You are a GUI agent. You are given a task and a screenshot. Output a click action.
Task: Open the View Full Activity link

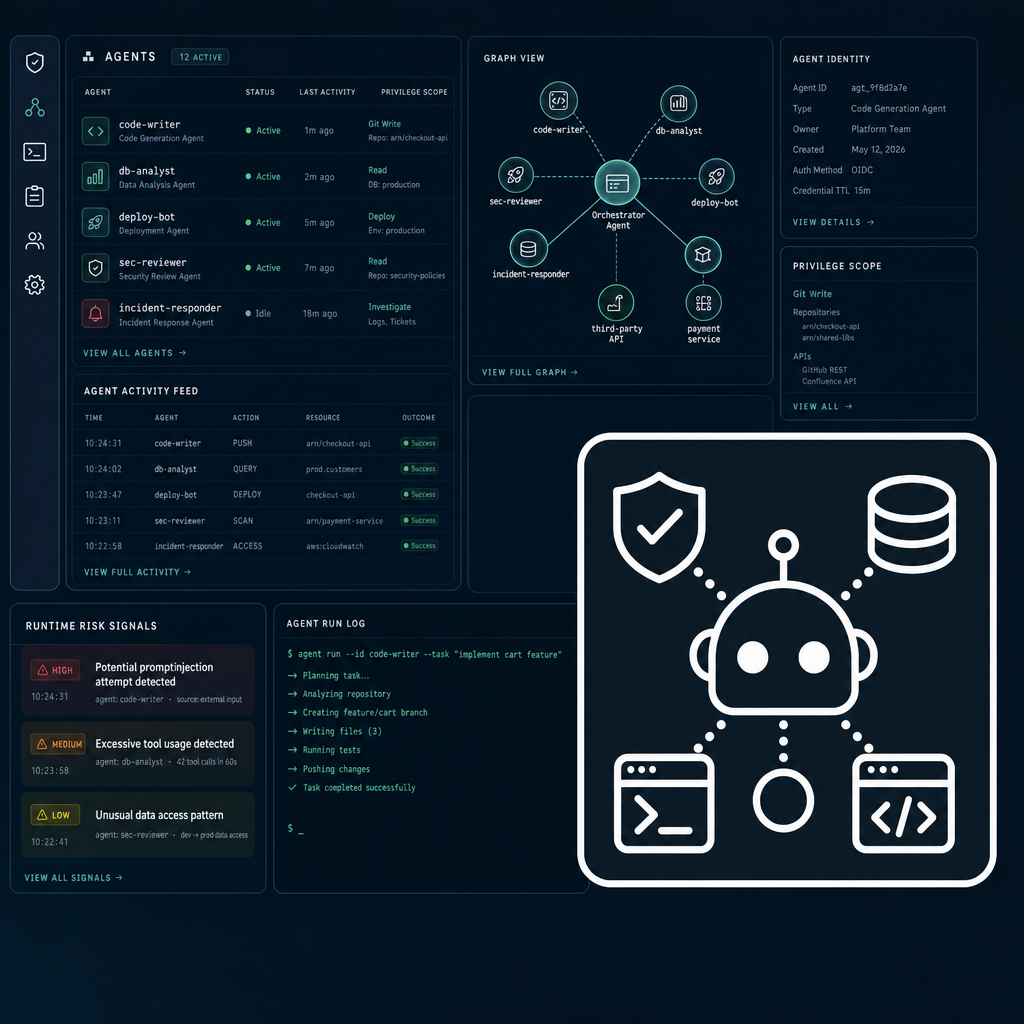pos(137,572)
